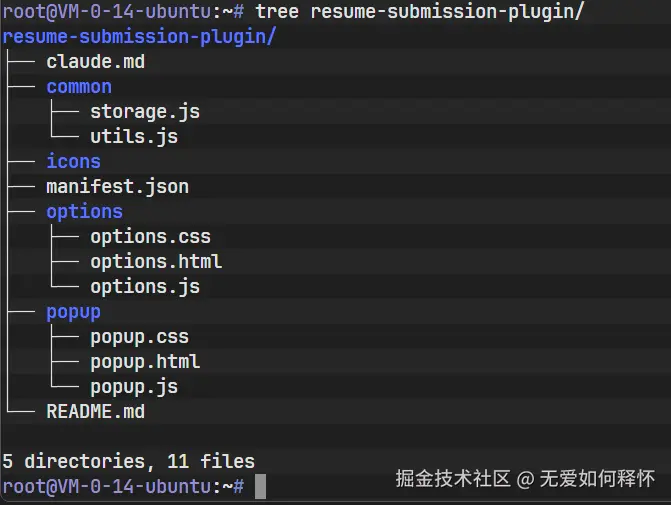Select the options.js file entry
The image size is (671, 505).
145,287
